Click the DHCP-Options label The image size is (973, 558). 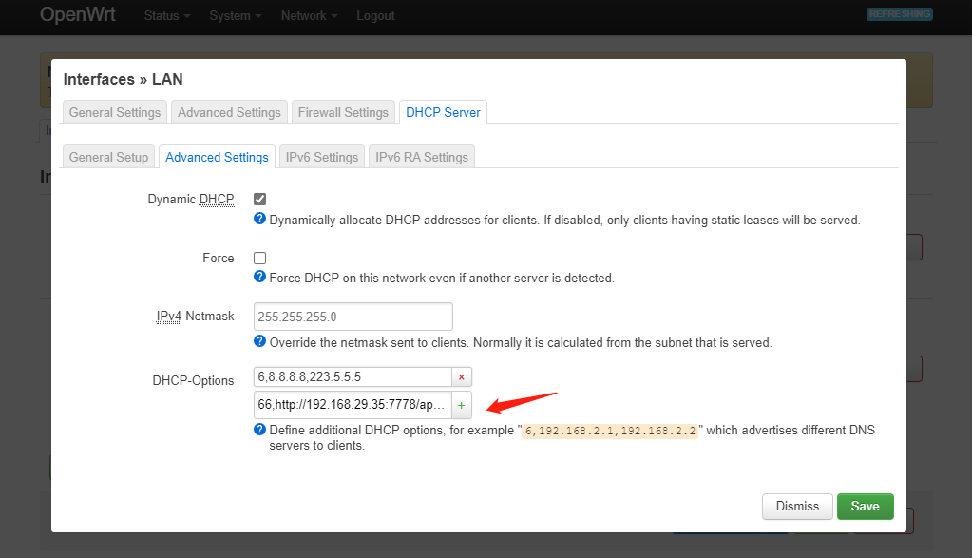[193, 380]
